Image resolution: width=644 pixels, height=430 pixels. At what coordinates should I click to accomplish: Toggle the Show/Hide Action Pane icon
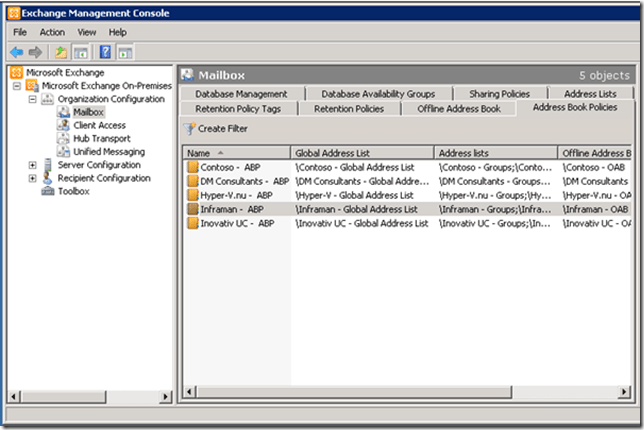point(126,51)
